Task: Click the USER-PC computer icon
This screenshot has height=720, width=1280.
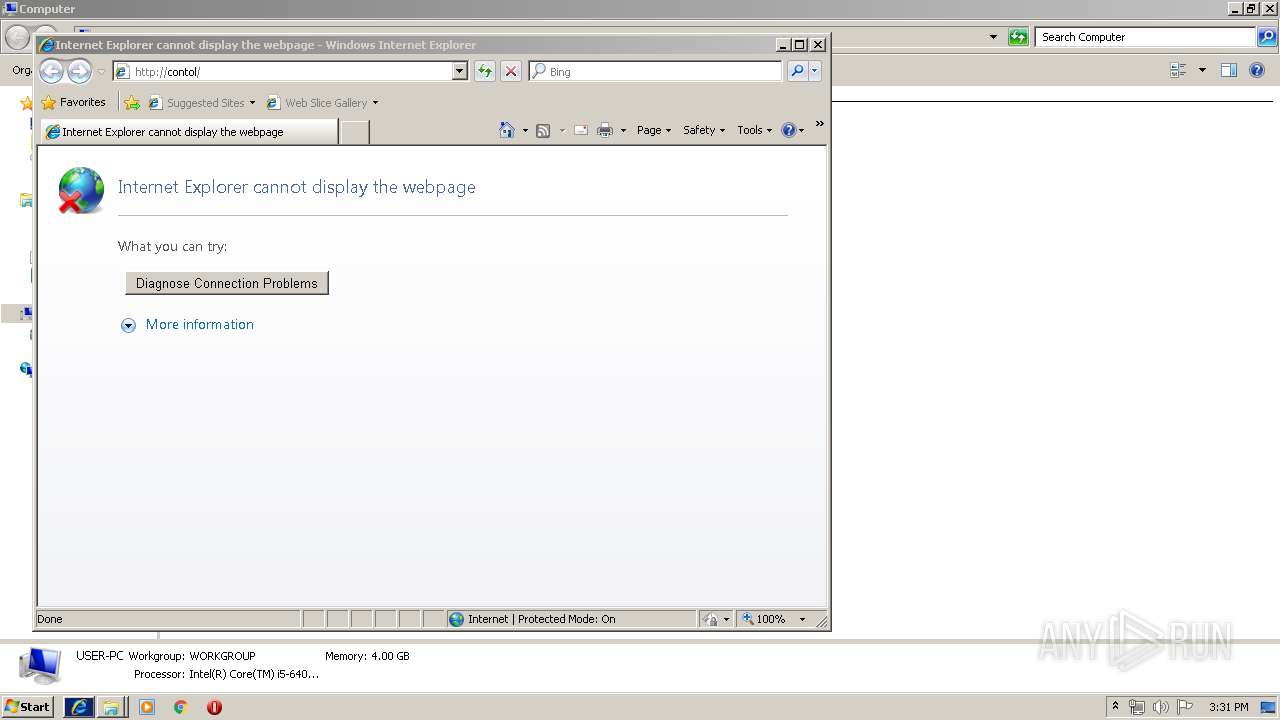Action: 40,664
